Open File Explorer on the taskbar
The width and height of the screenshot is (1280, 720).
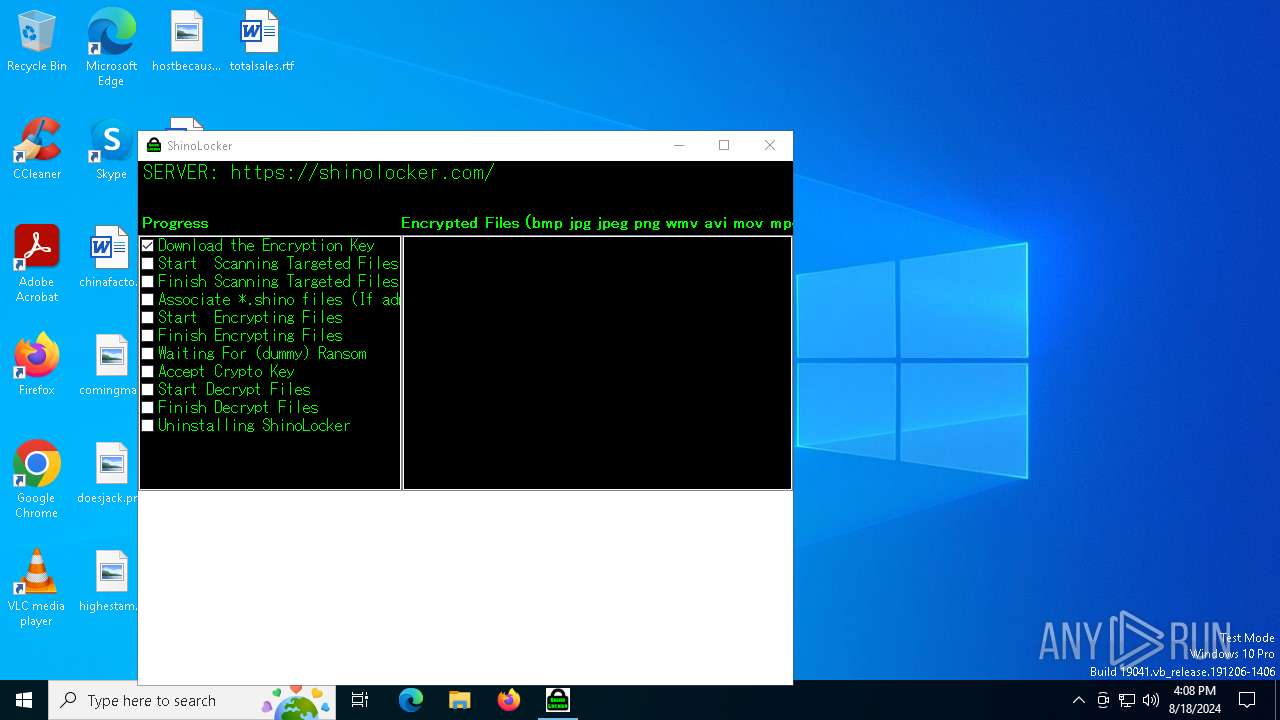click(459, 700)
